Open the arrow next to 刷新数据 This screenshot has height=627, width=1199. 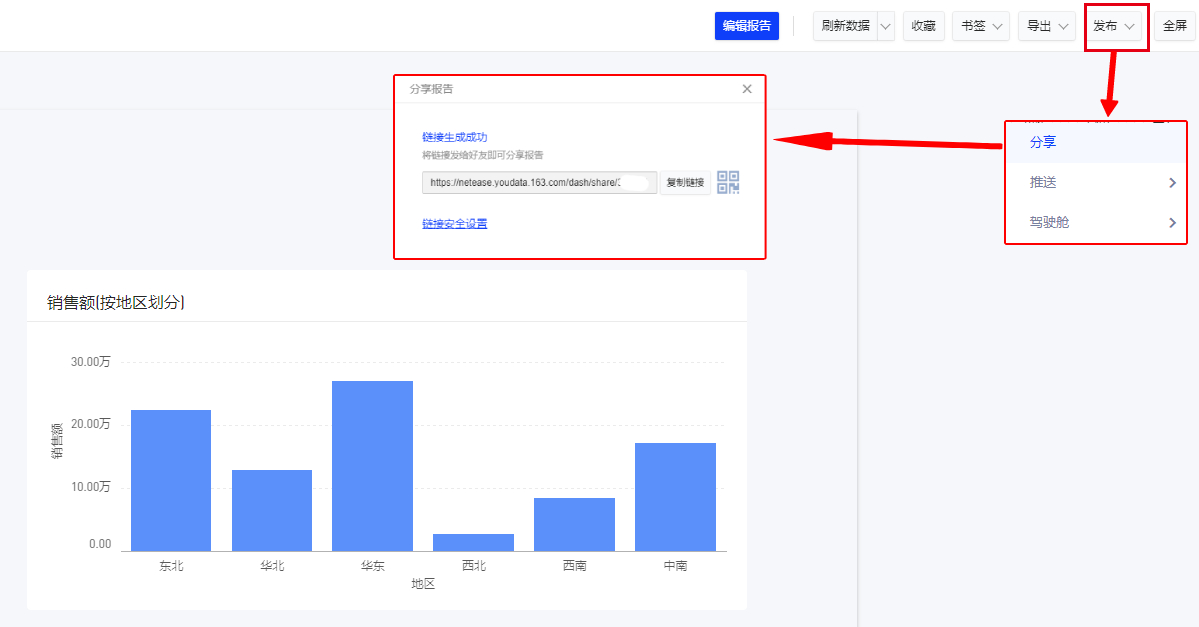coord(886,27)
